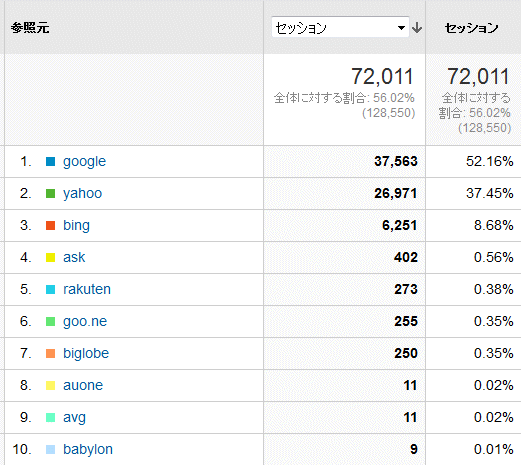Click the red-orange swatch beside bing
Image resolution: width=521 pixels, height=465 pixels.
(x=50, y=226)
